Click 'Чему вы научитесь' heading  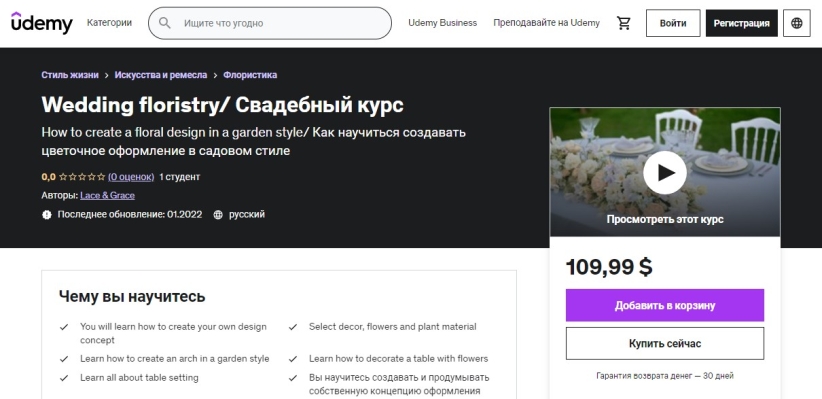point(132,297)
